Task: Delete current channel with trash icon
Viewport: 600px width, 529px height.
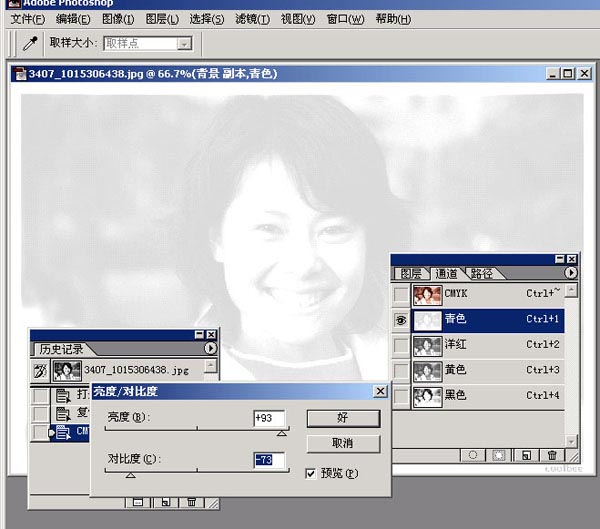Action: 551,456
